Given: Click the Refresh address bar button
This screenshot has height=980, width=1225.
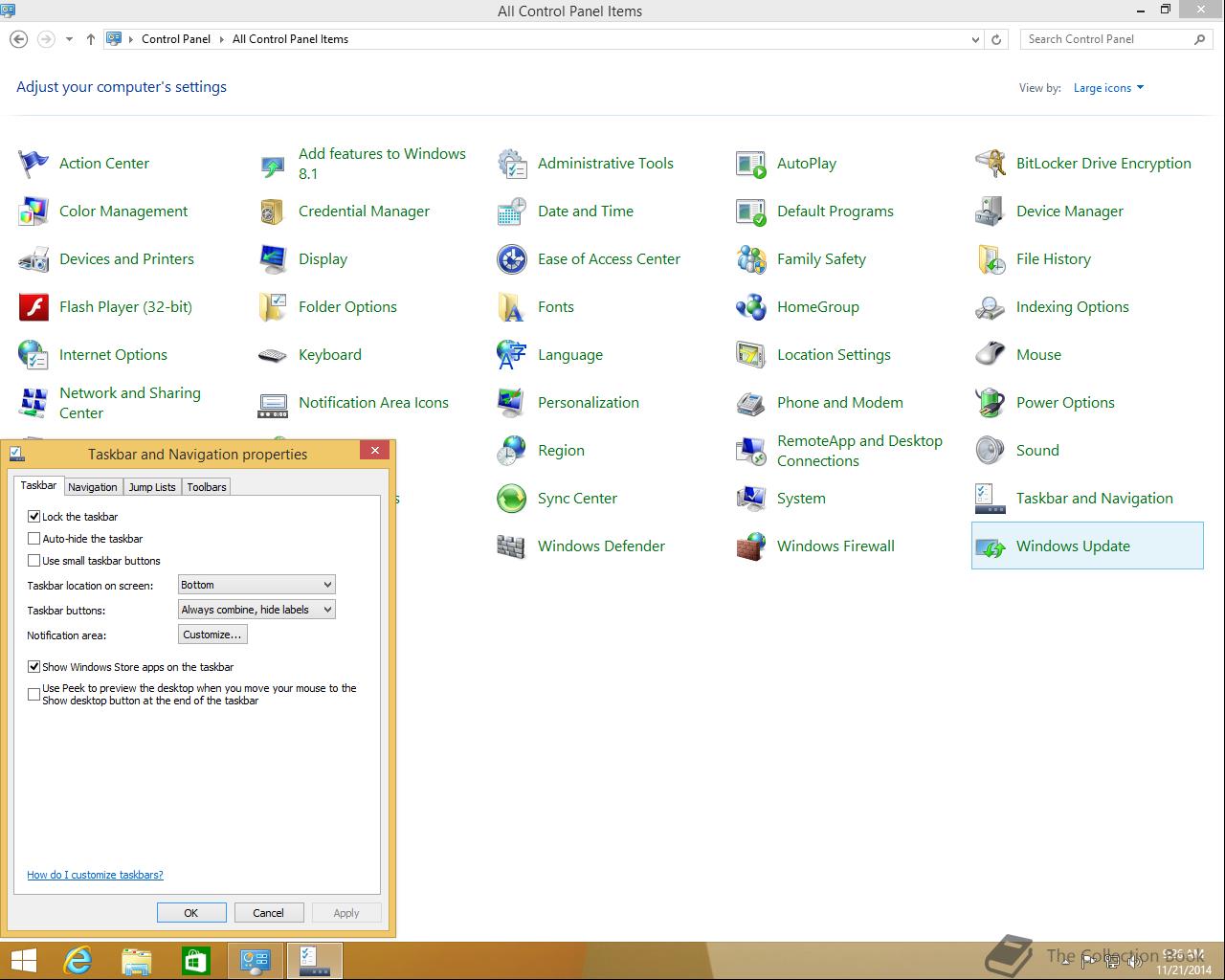Looking at the screenshot, I should [x=996, y=39].
